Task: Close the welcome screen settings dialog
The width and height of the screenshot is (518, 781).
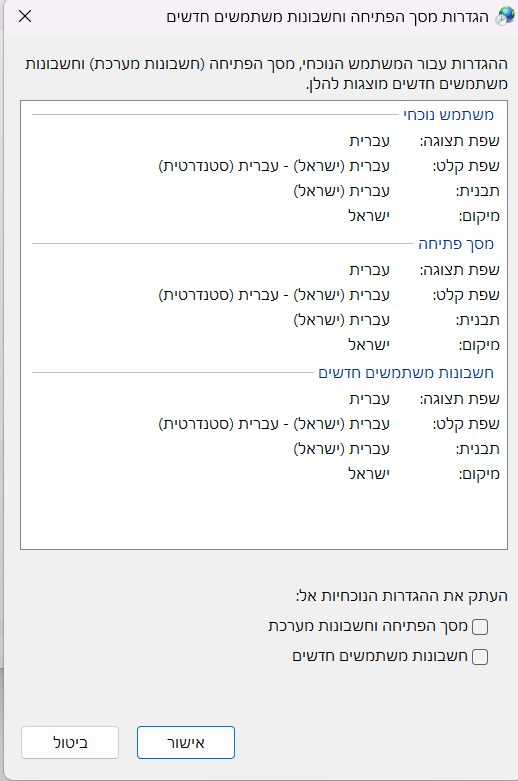Action: (25, 16)
